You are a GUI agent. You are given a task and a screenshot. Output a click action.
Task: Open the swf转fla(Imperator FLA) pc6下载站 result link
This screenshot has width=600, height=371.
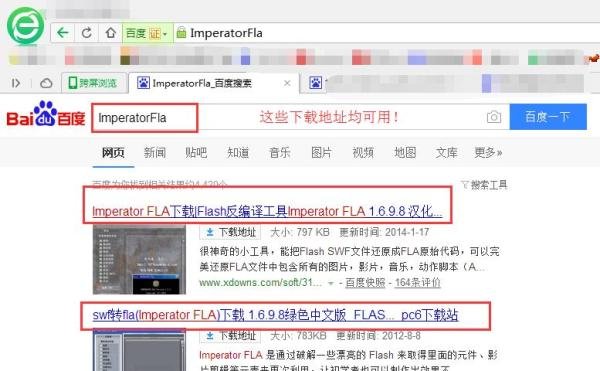click(x=275, y=315)
